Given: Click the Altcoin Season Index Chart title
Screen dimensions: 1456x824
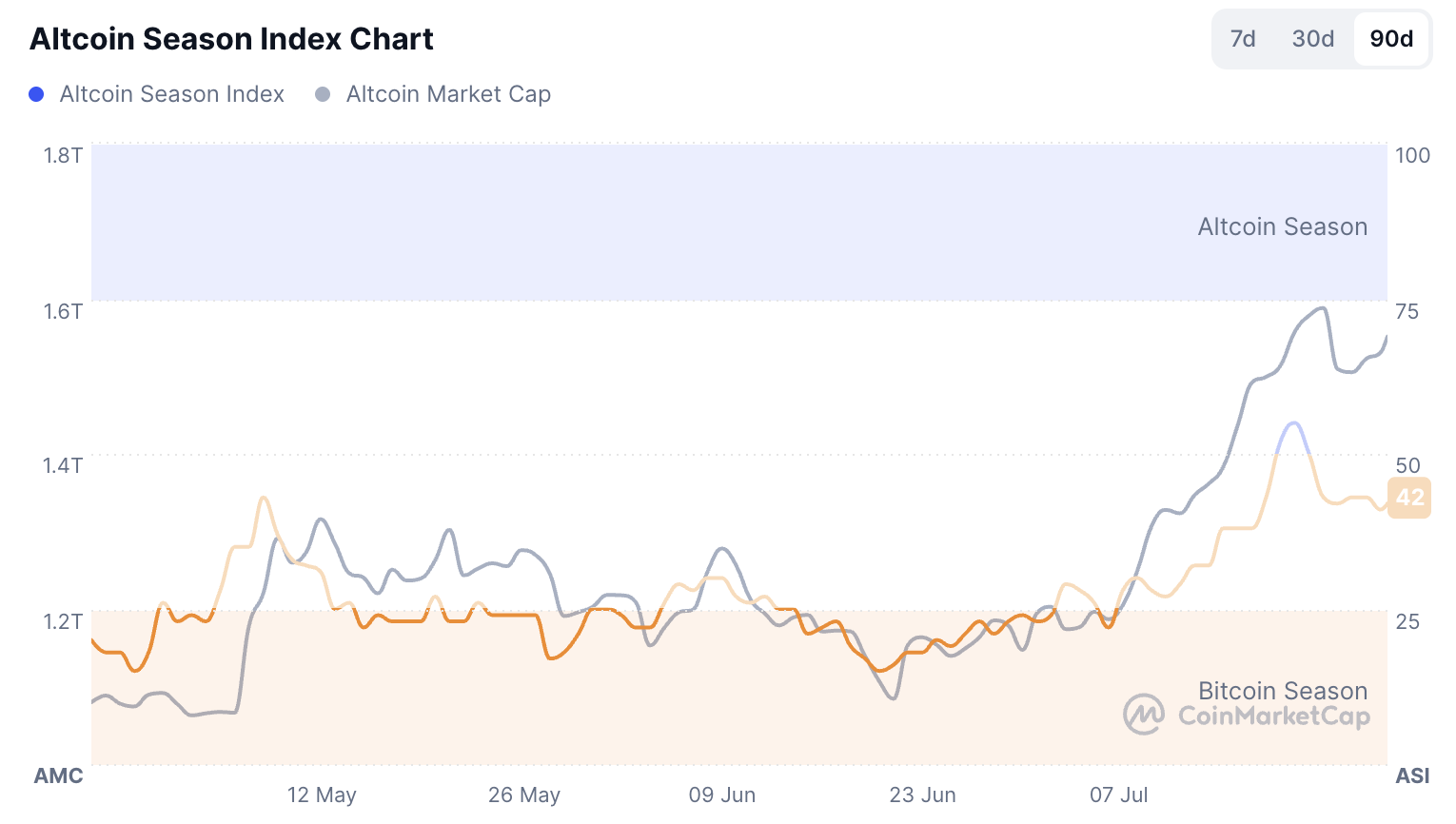Looking at the screenshot, I should 231,39.
